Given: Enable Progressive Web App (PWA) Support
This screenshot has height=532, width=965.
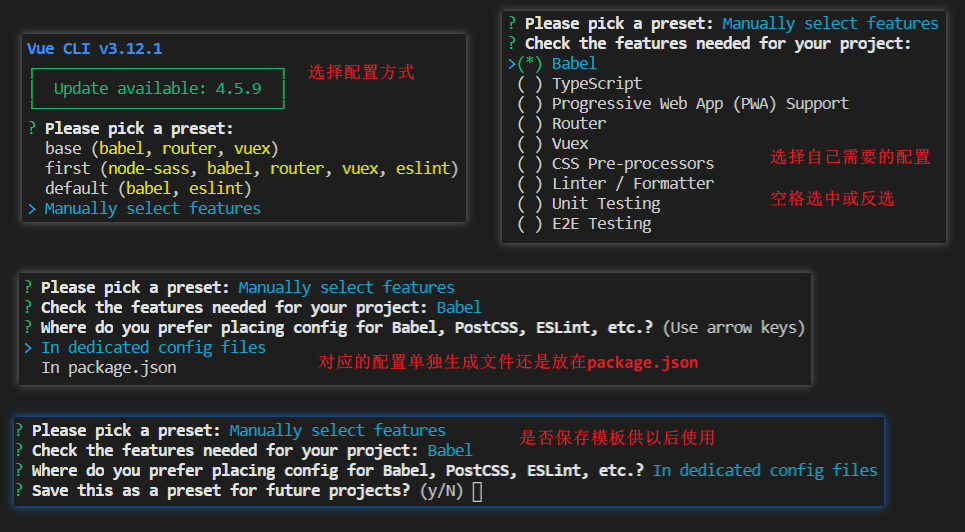Looking at the screenshot, I should pos(530,104).
